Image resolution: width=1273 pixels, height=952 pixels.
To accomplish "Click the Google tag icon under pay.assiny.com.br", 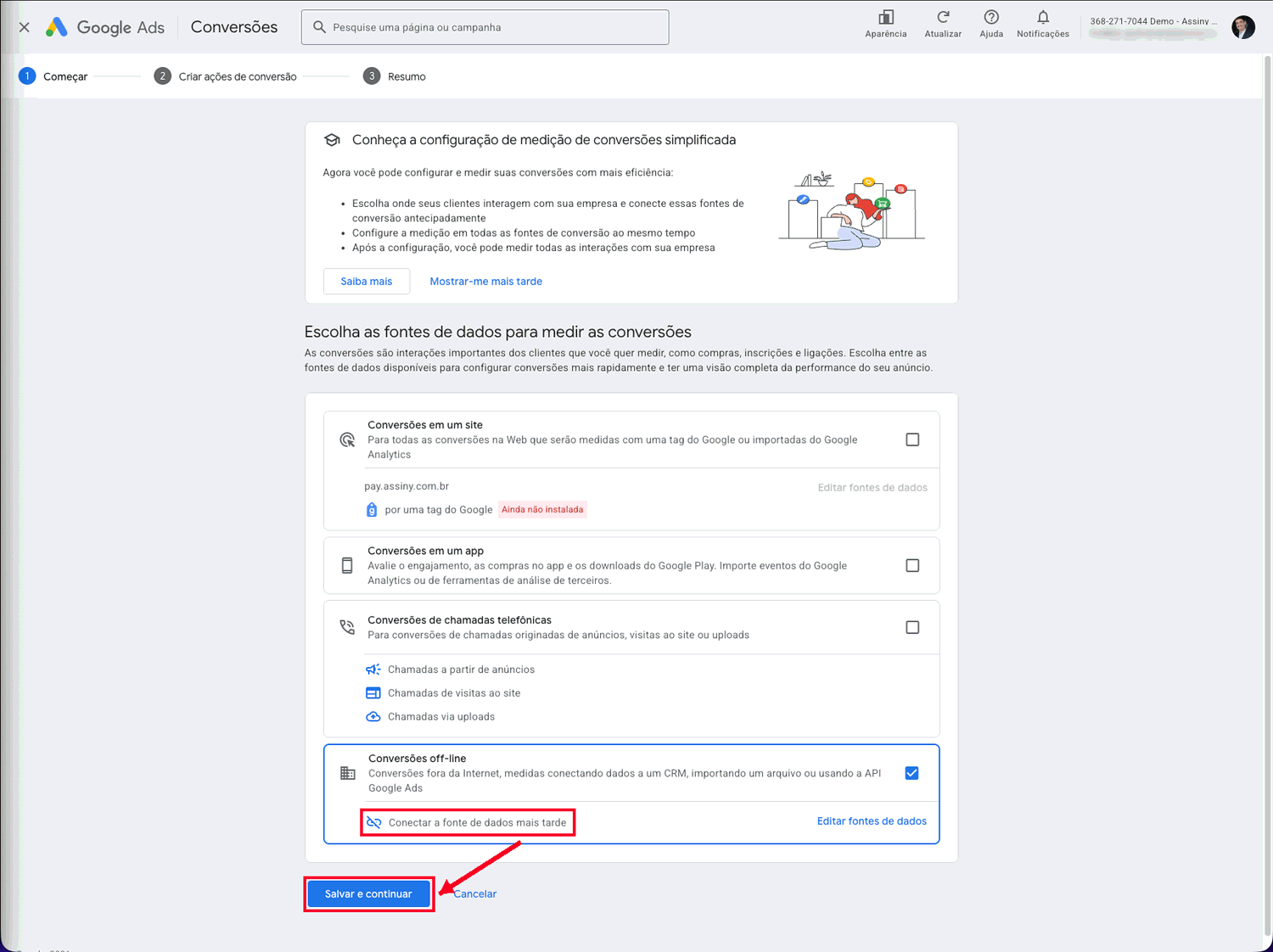I will tap(372, 510).
